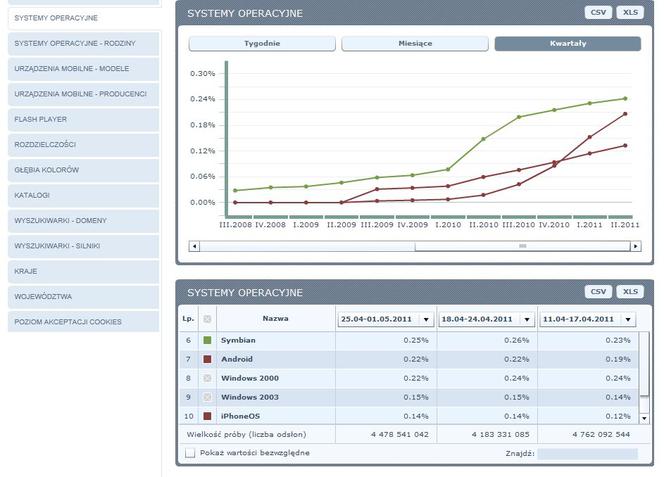Switch chart to Miesiące view
Image resolution: width=664 pixels, height=477 pixels.
tap(415, 44)
